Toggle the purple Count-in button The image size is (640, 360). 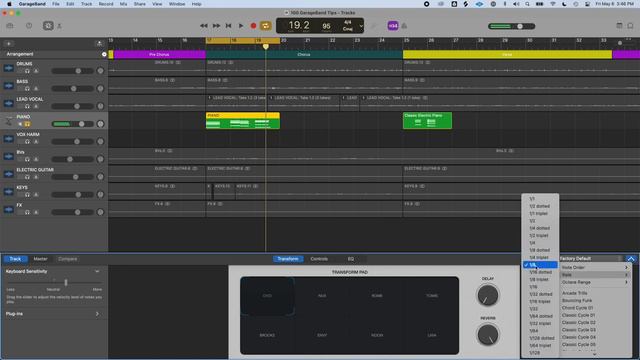pyautogui.click(x=393, y=26)
